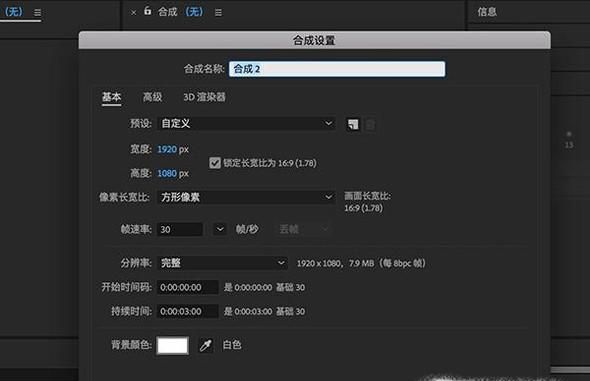Click the 开始时间码 field 0:00:00:00
The height and width of the screenshot is (381, 590).
tap(187, 287)
